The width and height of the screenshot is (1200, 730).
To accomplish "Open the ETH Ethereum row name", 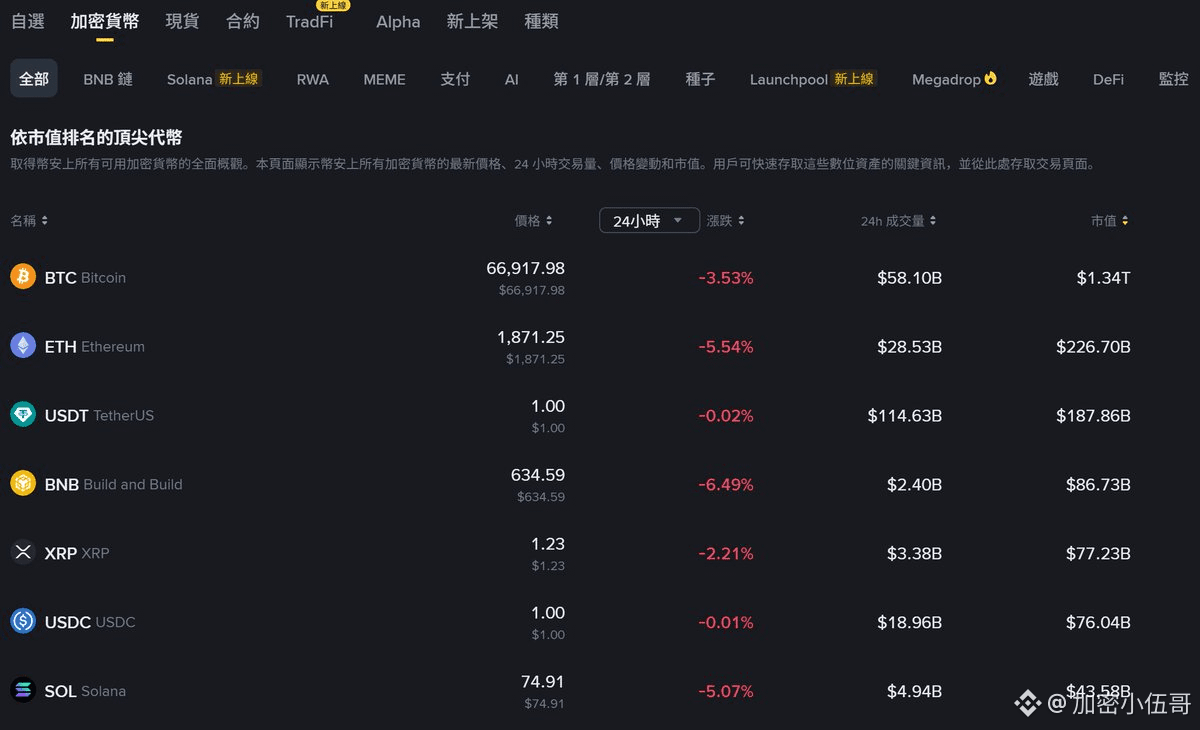I will click(x=95, y=346).
